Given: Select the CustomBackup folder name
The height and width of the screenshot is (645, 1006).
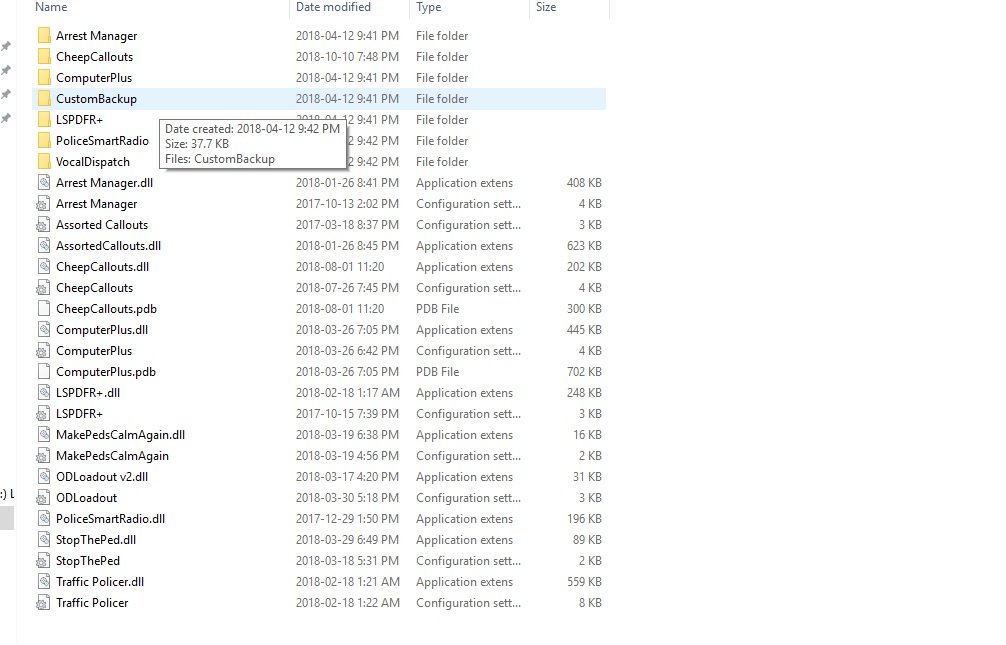Looking at the screenshot, I should [x=96, y=99].
